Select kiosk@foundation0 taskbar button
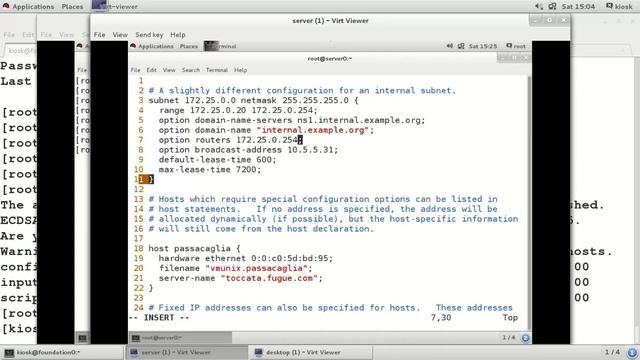This screenshot has width=640, height=360. tap(62, 352)
